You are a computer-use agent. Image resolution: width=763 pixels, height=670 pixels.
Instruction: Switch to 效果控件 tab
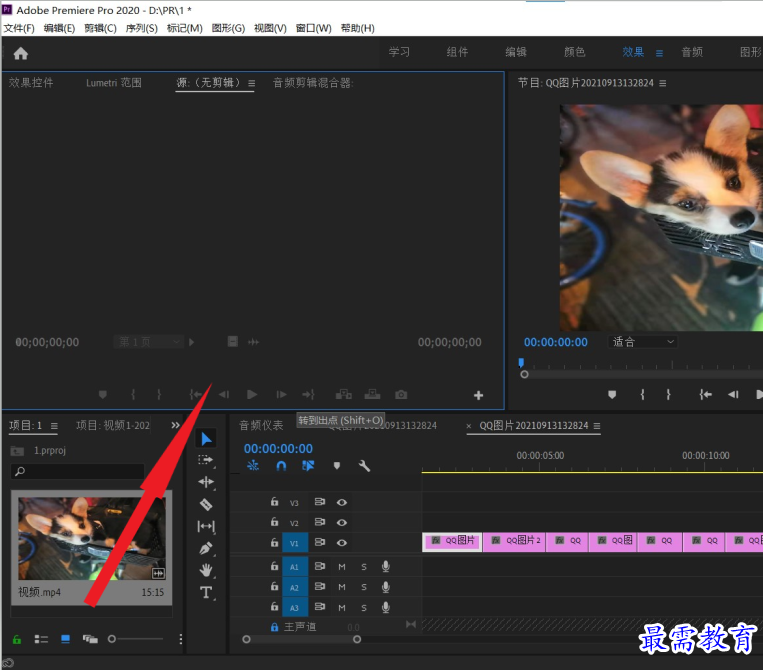[x=31, y=83]
